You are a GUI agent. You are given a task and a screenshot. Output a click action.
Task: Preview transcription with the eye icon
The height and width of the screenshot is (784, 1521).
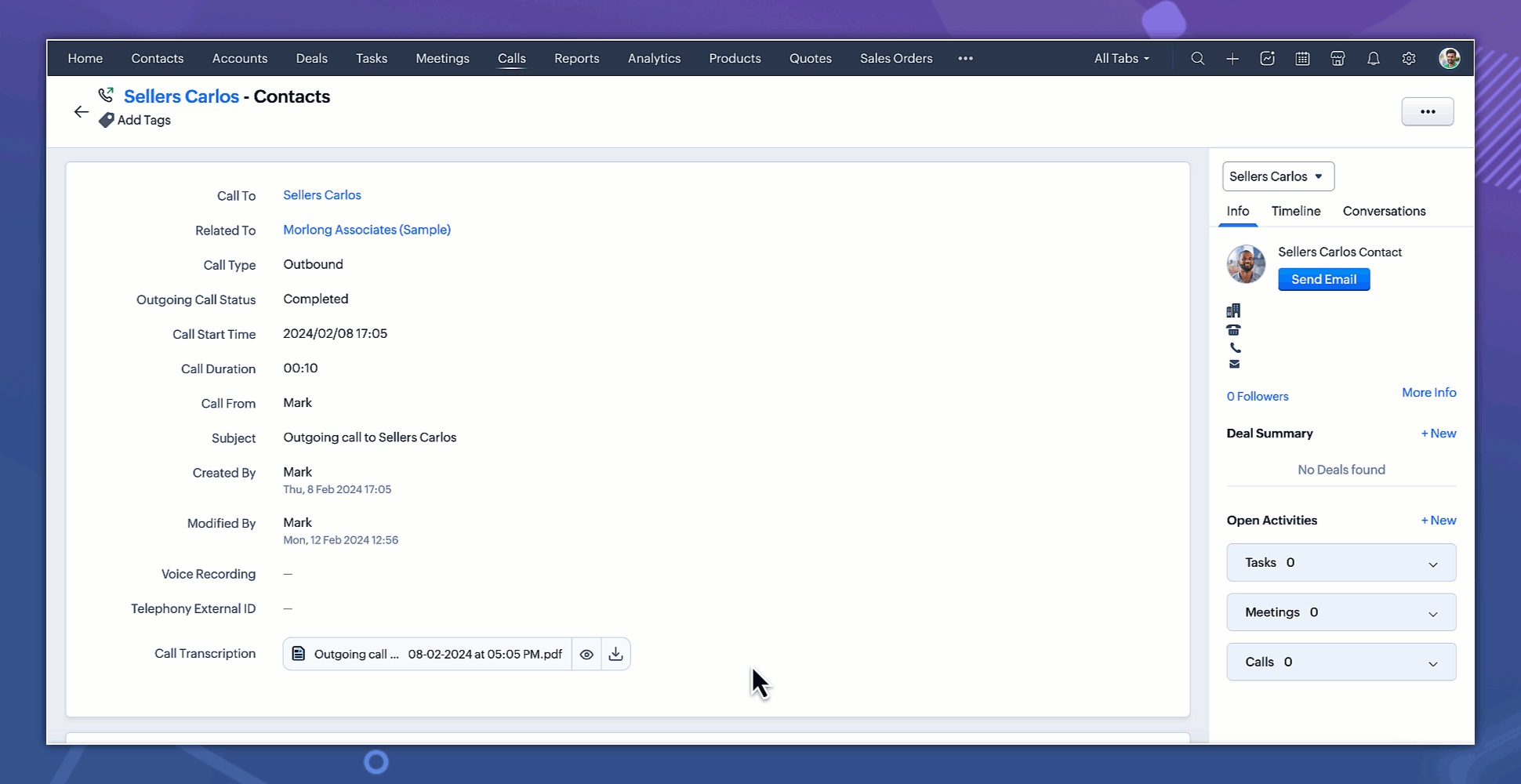click(x=586, y=654)
